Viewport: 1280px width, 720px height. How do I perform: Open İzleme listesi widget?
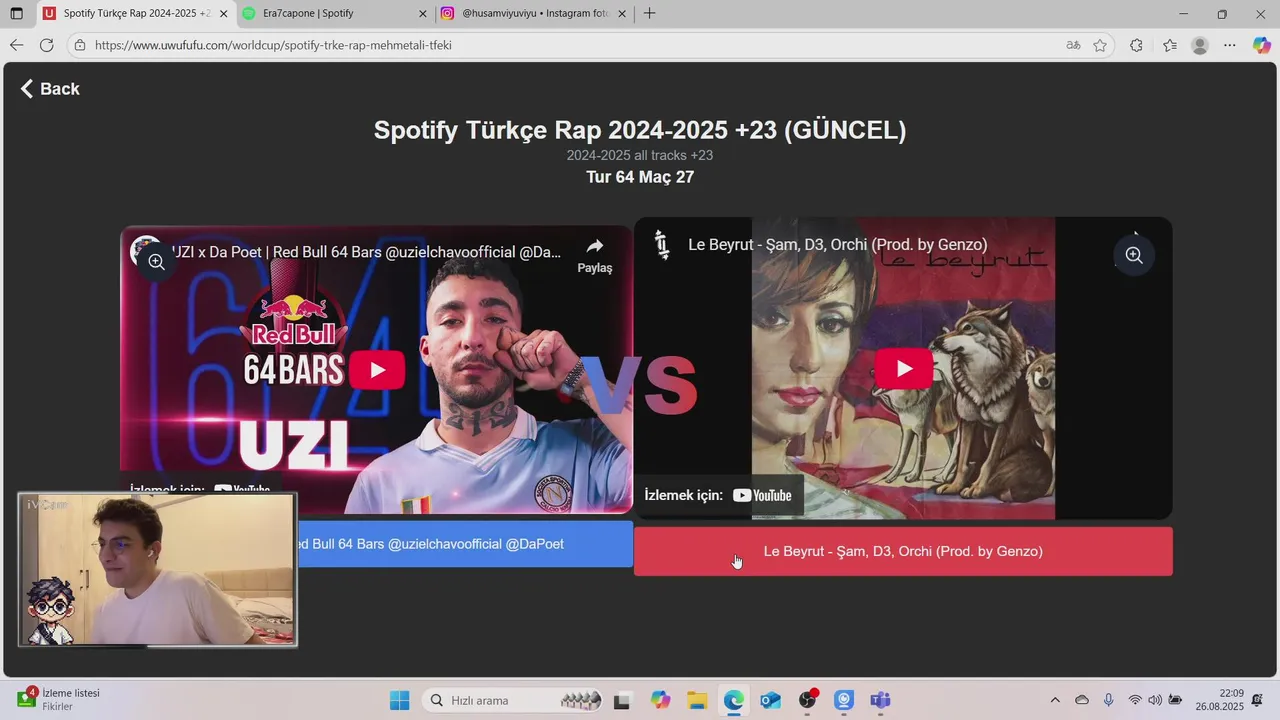(x=60, y=700)
